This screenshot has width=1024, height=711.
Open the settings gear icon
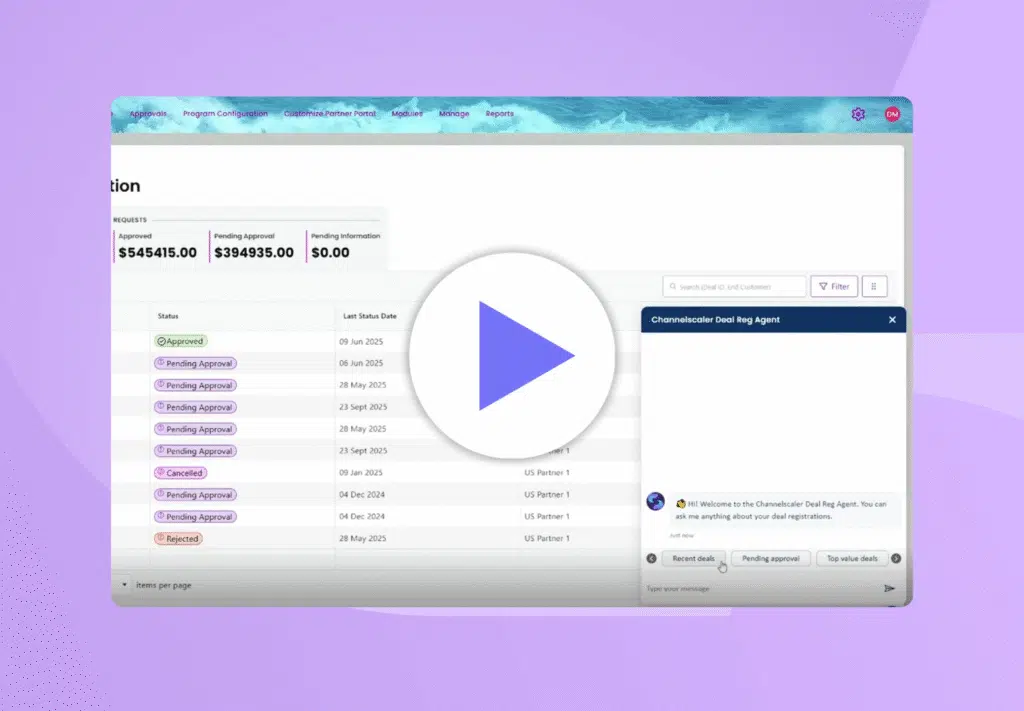coord(858,114)
